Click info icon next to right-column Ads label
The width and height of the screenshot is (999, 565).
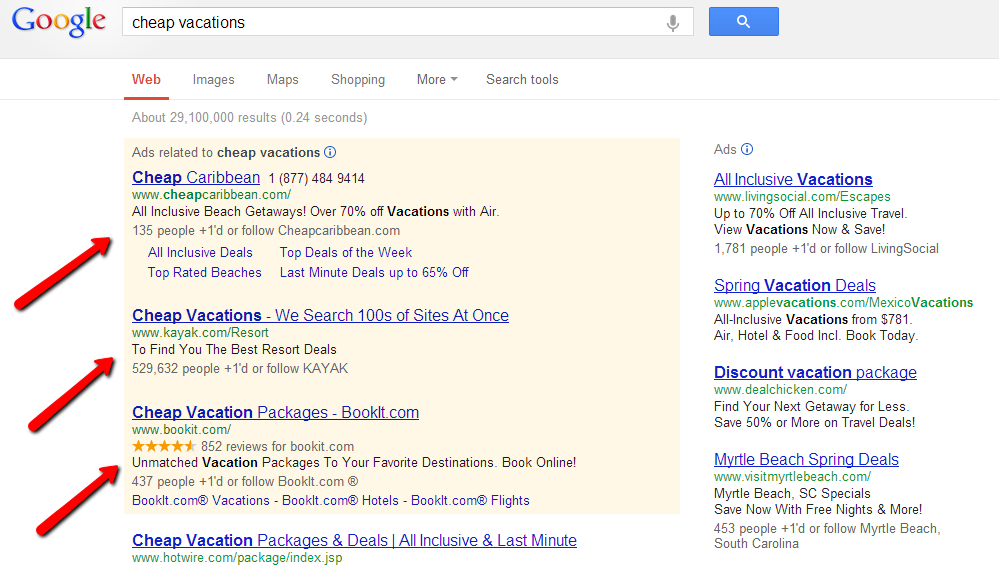coord(747,150)
